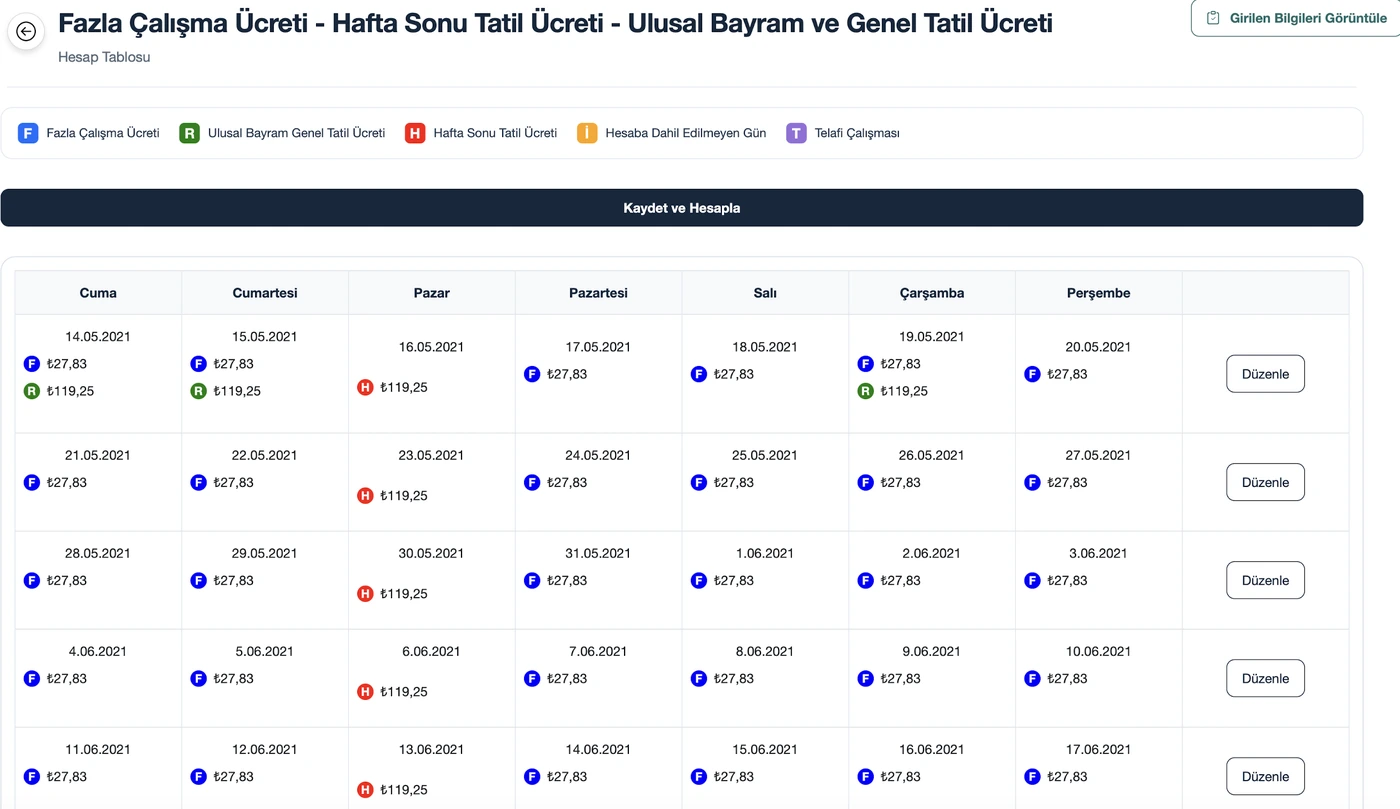
Task: Click the R badge under 15.05.2021
Action: [x=199, y=391]
